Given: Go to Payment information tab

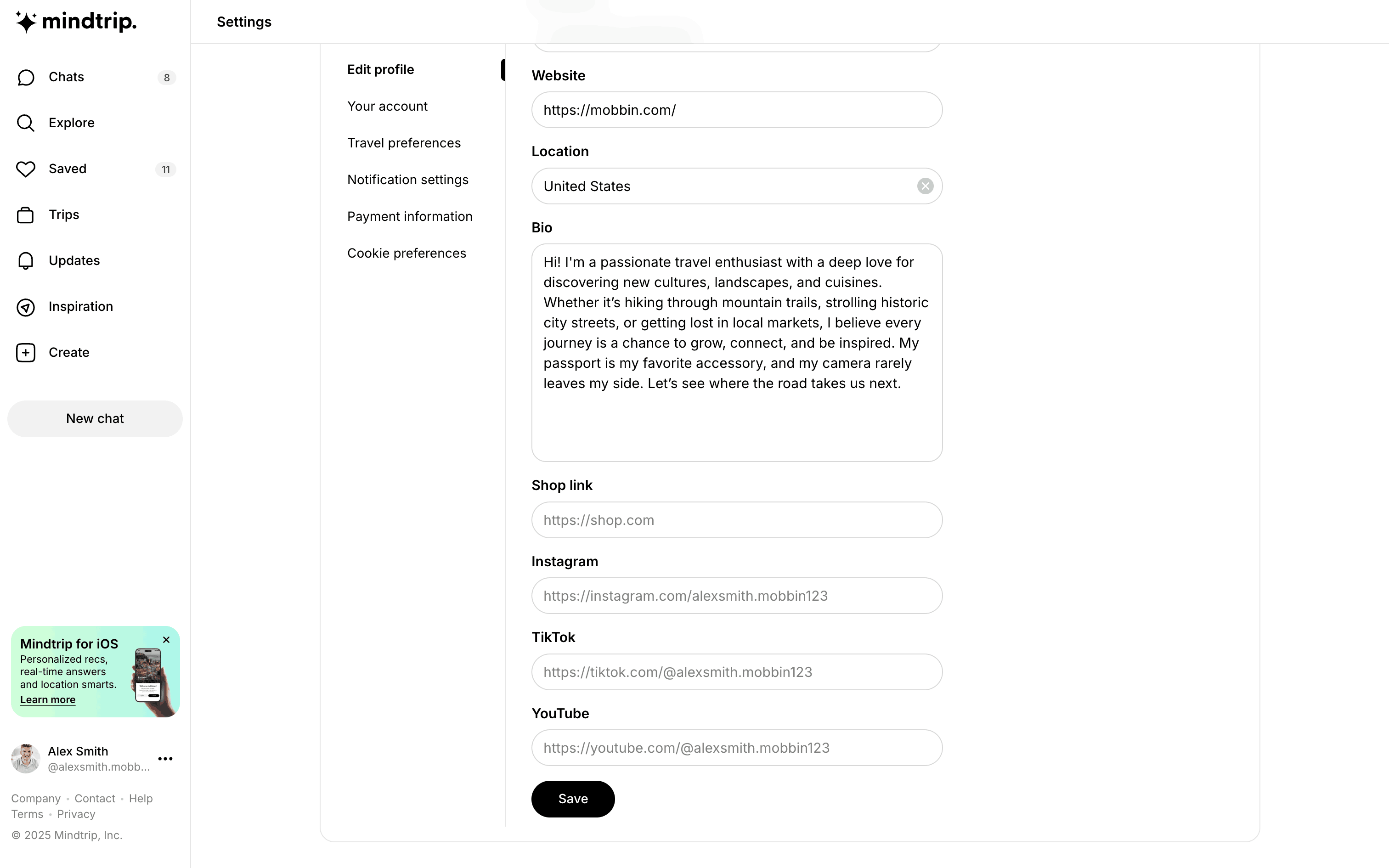Looking at the screenshot, I should click(x=409, y=216).
